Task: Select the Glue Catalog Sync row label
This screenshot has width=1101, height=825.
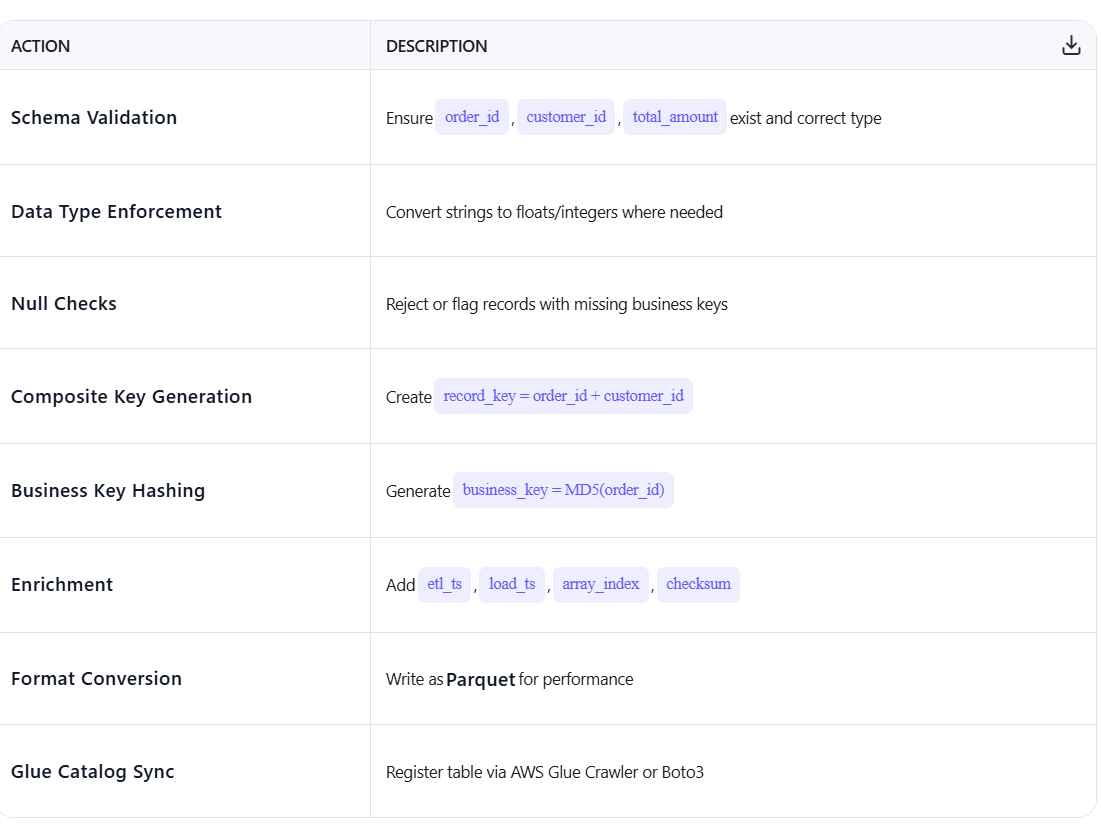Action: (x=92, y=771)
